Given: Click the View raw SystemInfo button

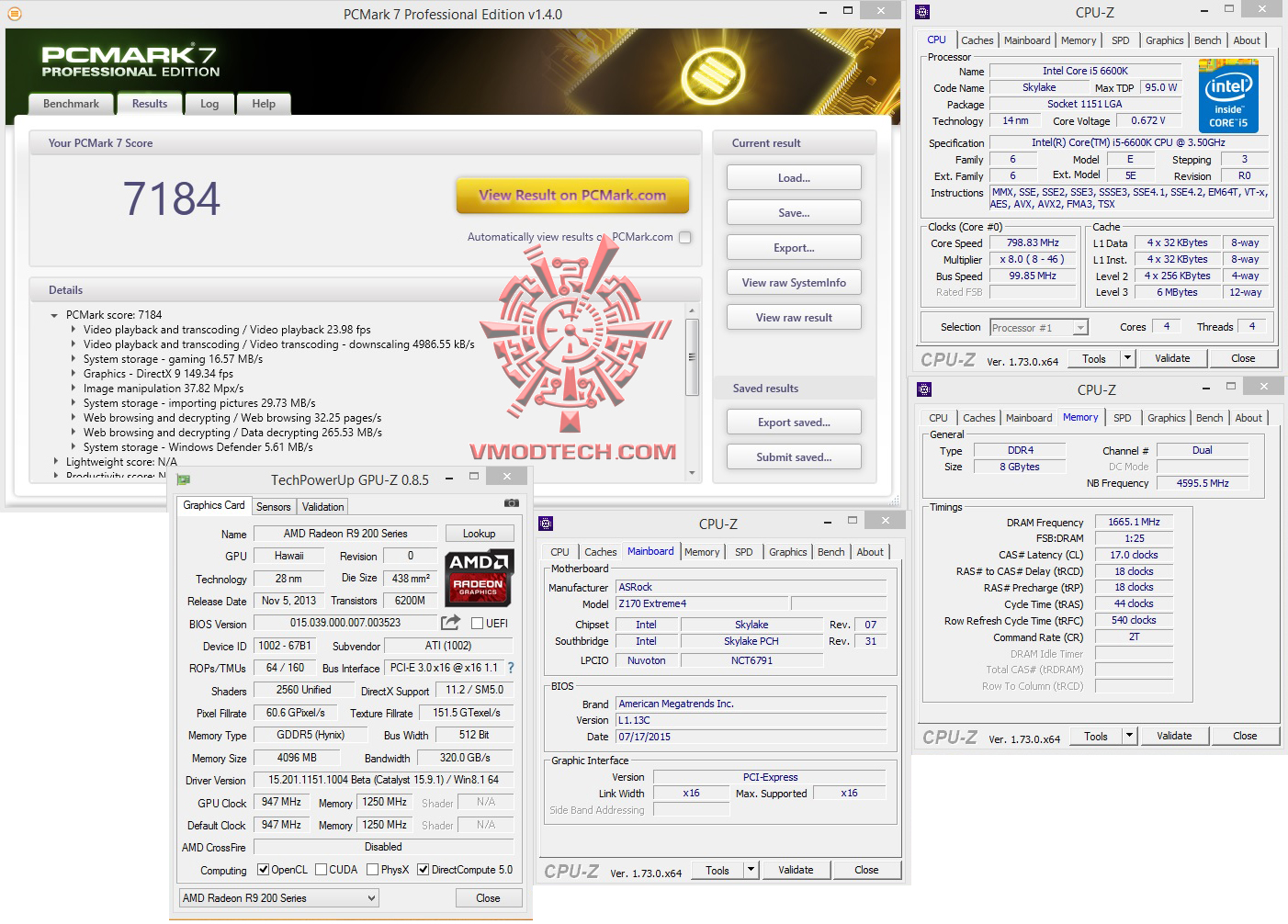Looking at the screenshot, I should [794, 283].
